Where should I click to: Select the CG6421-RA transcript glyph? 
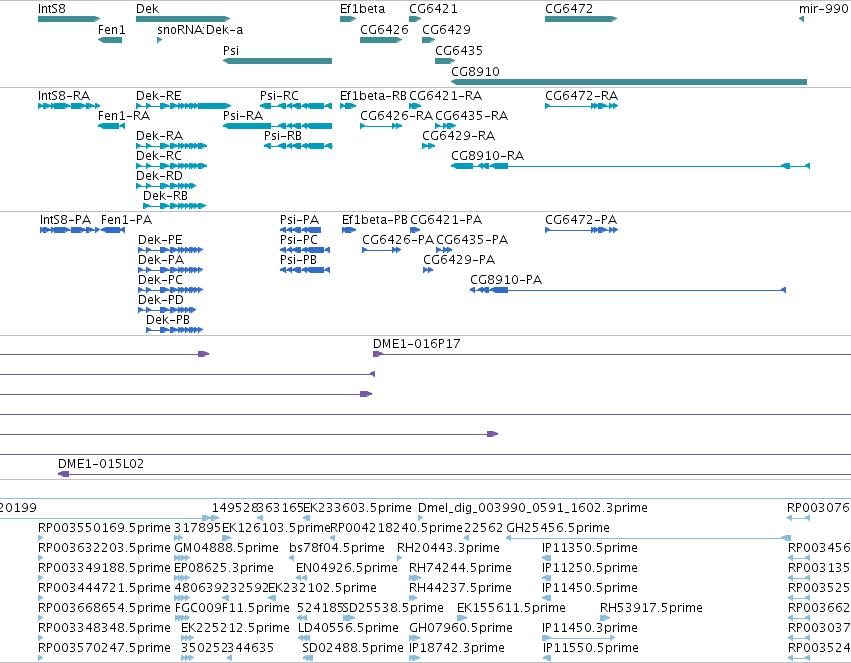(x=415, y=106)
